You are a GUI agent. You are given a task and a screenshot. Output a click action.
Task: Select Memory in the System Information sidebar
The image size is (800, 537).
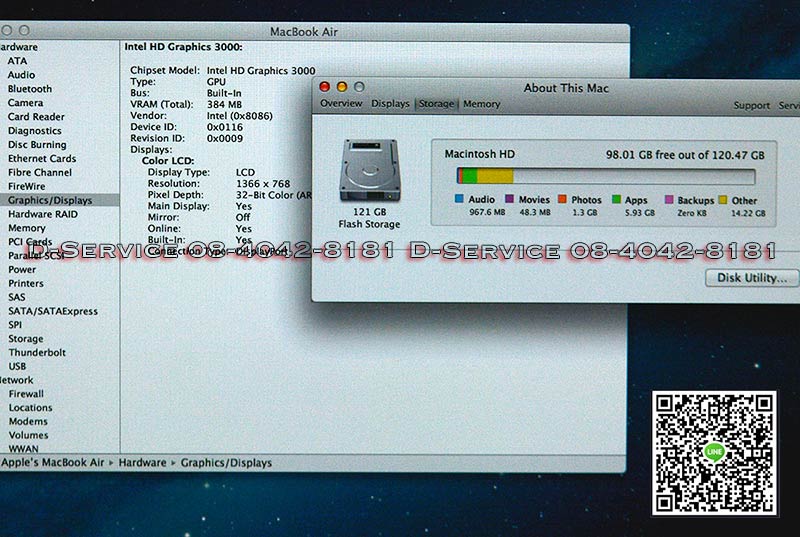click(27, 228)
